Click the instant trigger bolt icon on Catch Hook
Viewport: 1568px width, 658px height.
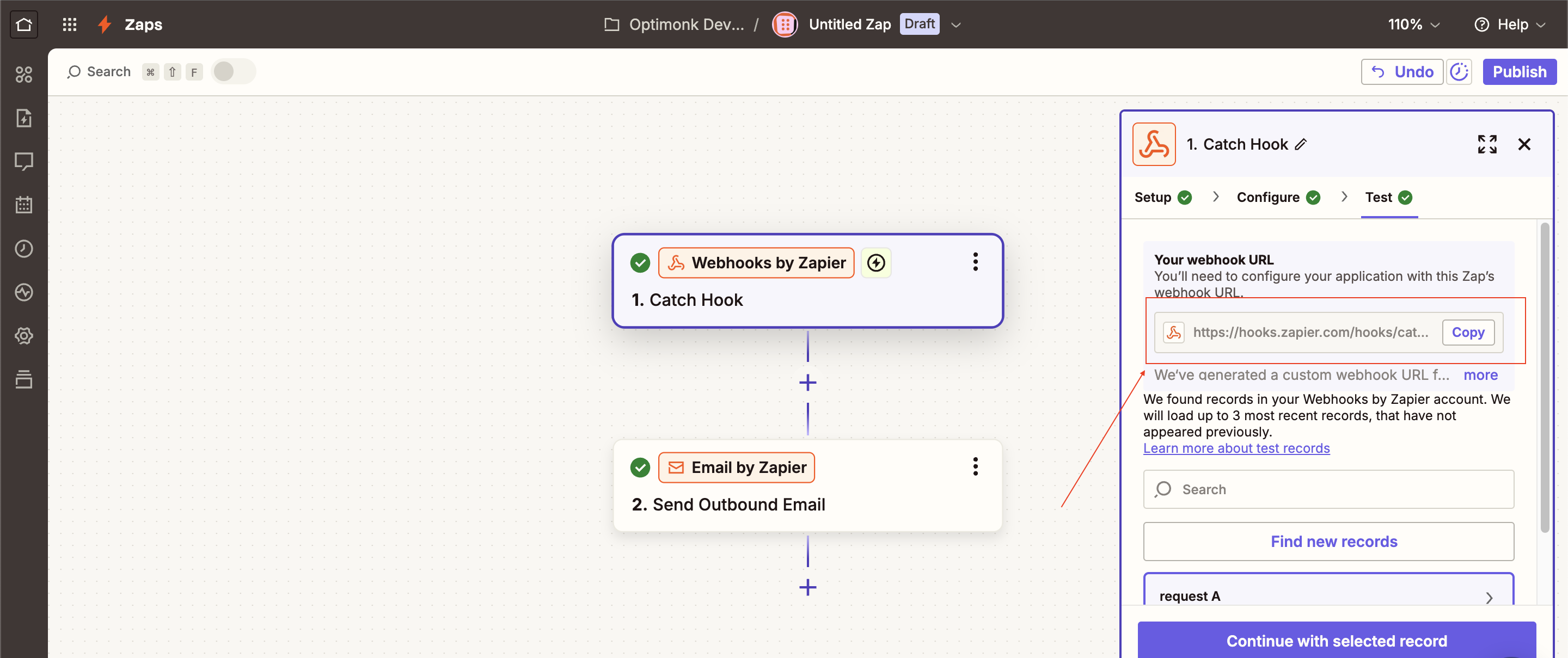click(876, 263)
